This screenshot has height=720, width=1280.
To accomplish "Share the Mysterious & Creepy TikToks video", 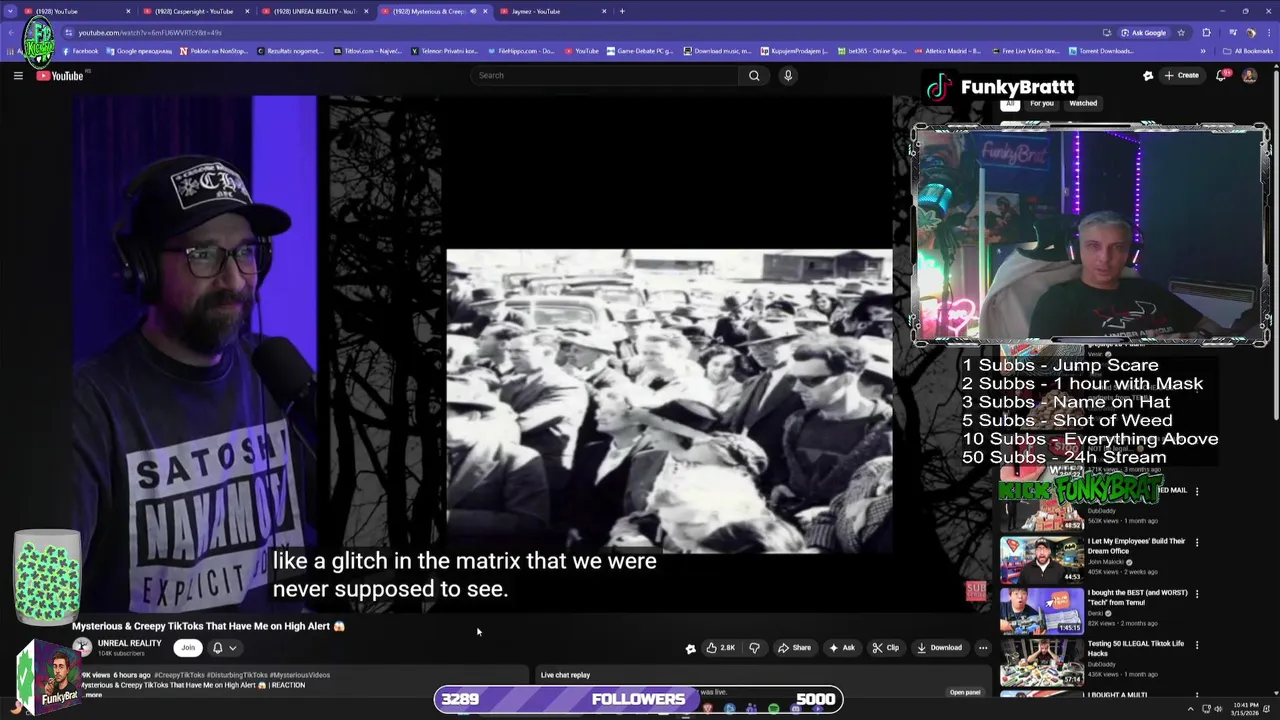I will pos(794,648).
